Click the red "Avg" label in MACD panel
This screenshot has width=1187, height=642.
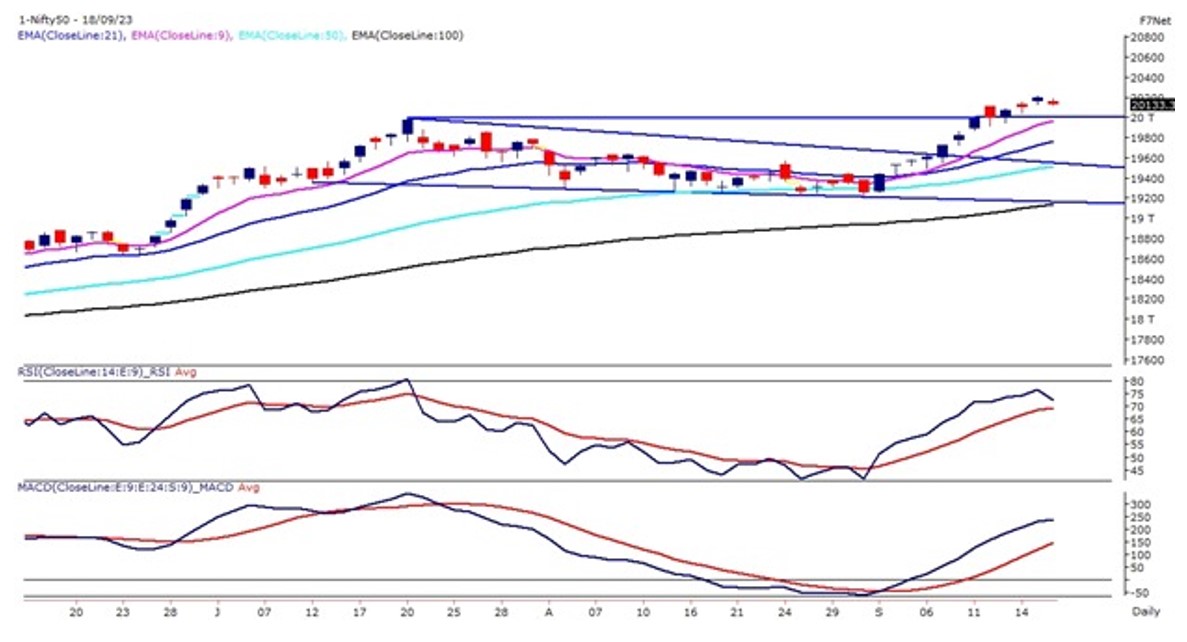point(248,488)
